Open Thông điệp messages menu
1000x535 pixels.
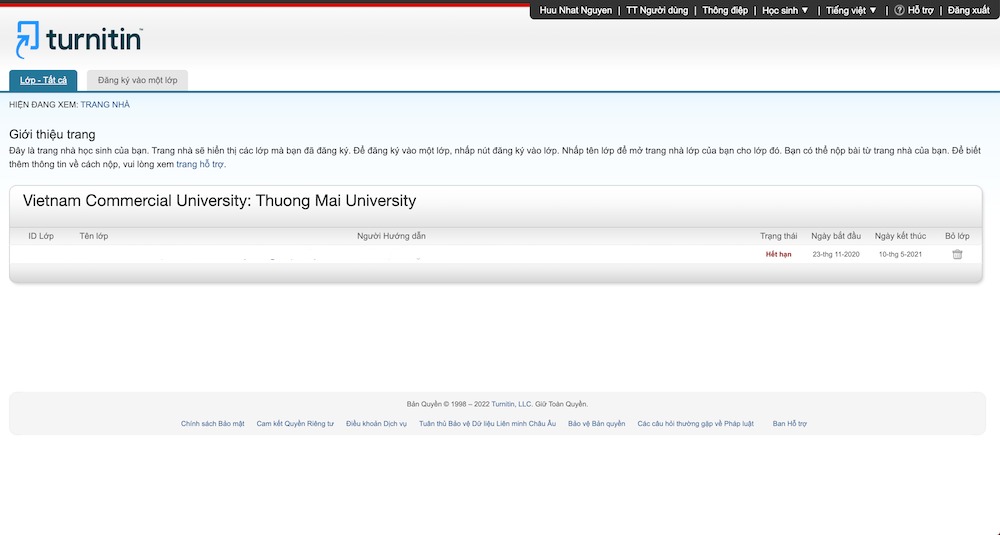[725, 10]
